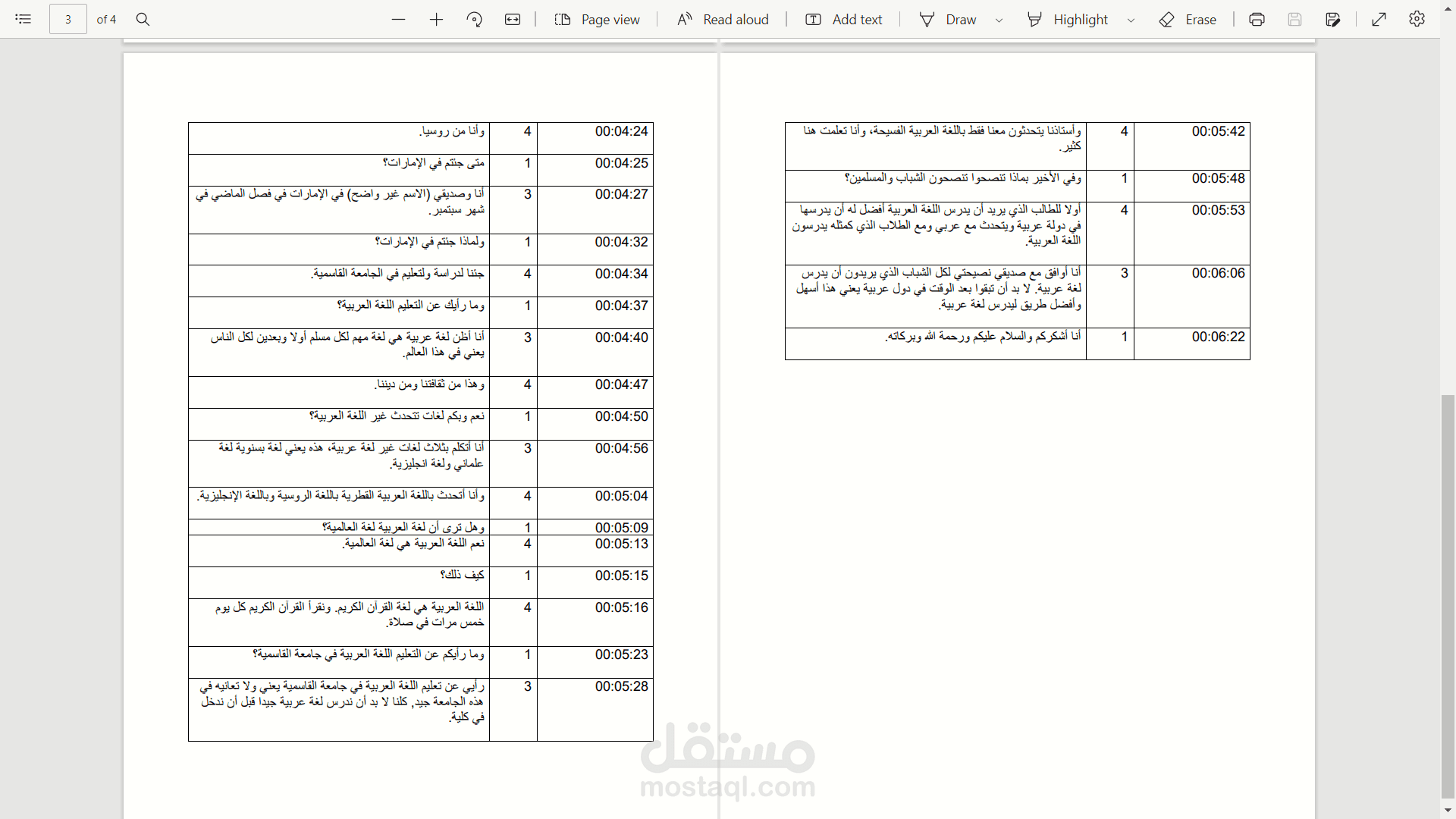Open the table of contents sidebar
The height and width of the screenshot is (819, 1456).
point(23,19)
